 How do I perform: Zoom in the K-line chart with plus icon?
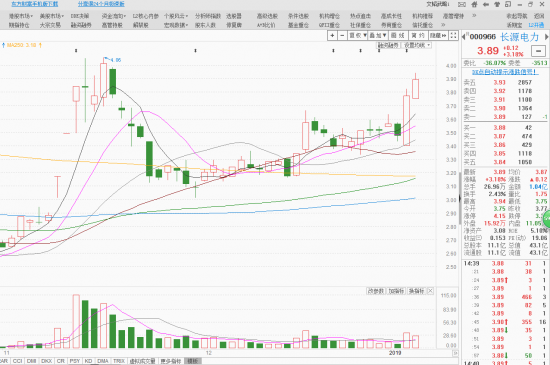[332, 35]
